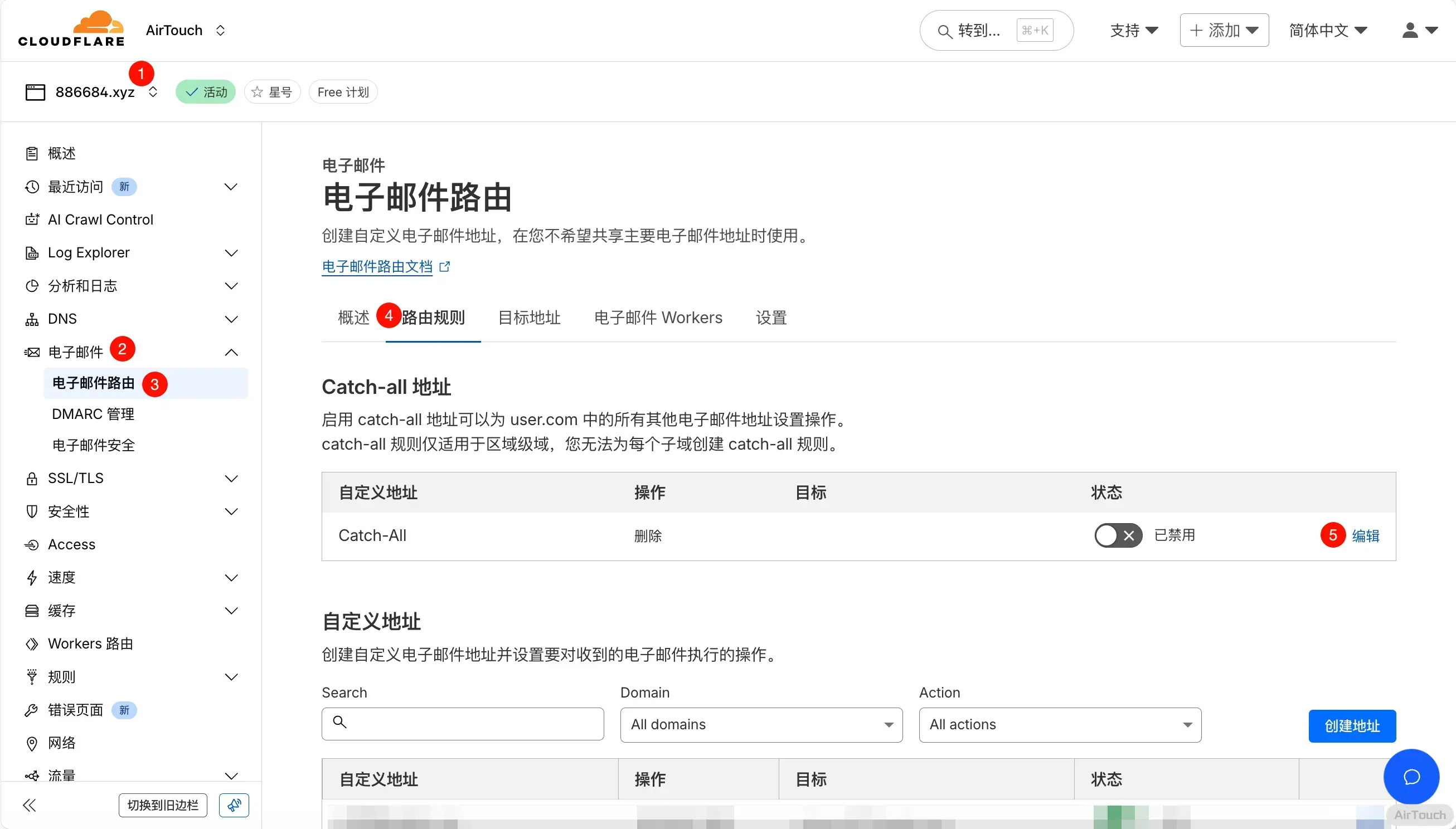Star the 886684.xyz domain
1456x829 pixels.
[271, 92]
